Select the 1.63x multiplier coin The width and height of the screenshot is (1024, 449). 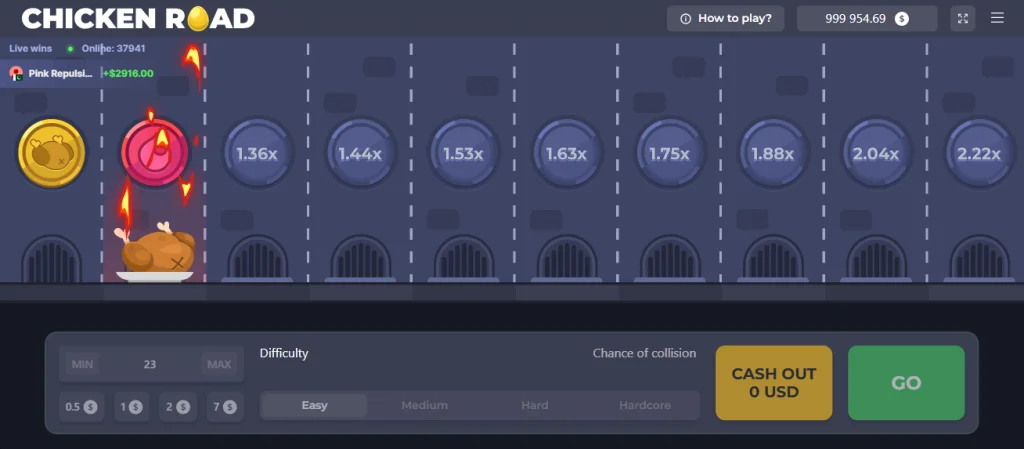coord(567,153)
